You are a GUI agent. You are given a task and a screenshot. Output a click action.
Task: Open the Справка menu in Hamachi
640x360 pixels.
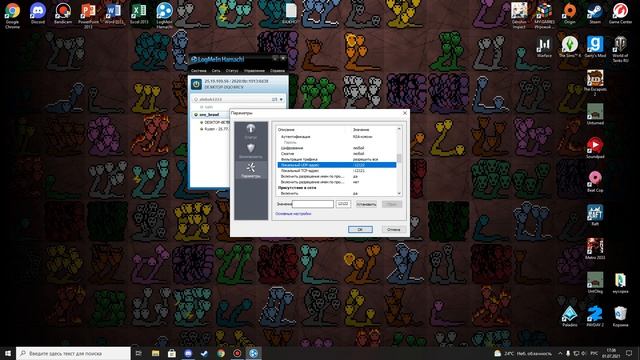277,71
